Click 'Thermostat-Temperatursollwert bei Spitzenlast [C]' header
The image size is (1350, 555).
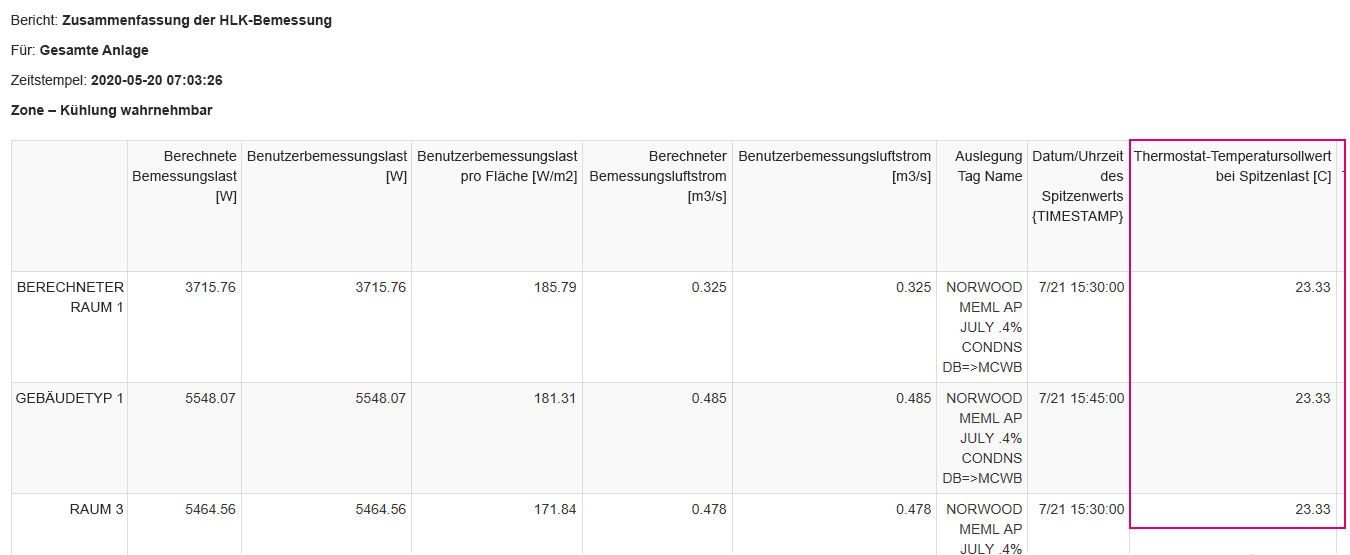click(1232, 166)
